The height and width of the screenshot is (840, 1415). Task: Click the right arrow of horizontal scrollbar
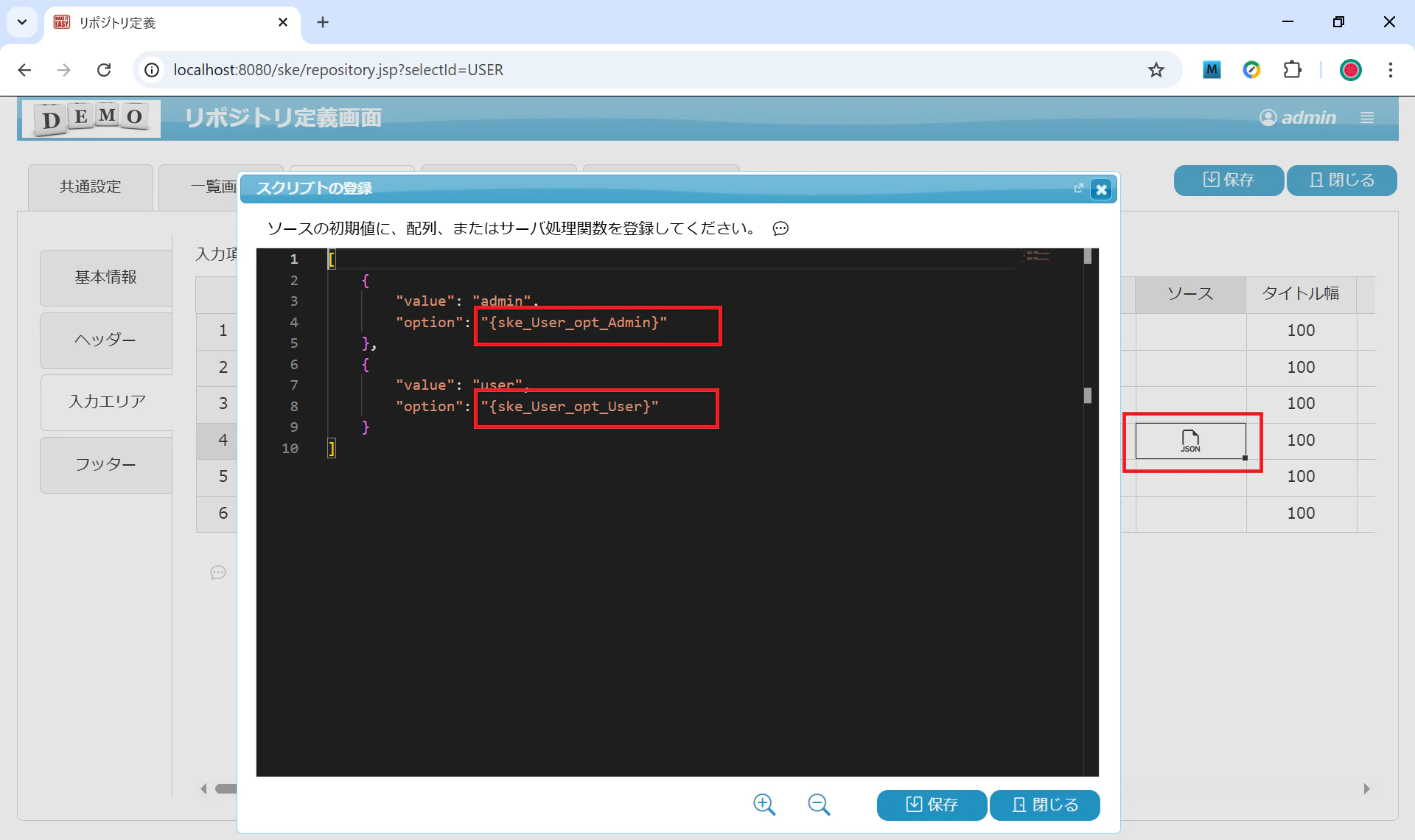[x=1366, y=788]
